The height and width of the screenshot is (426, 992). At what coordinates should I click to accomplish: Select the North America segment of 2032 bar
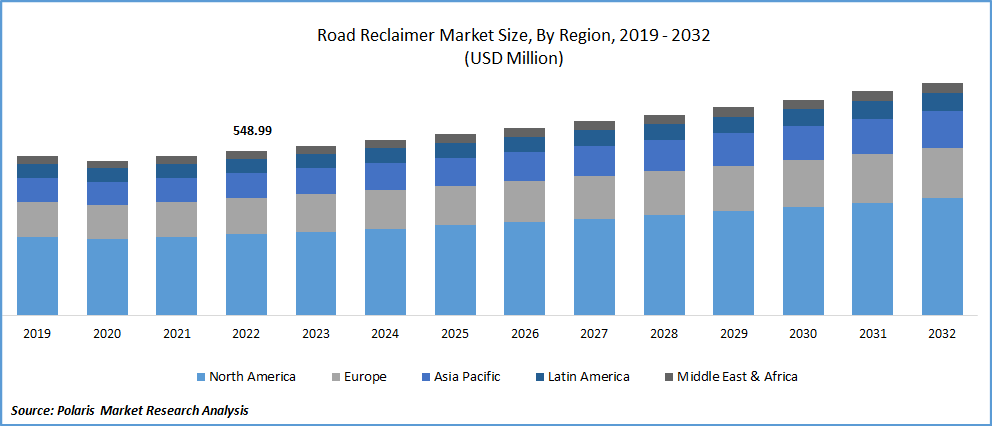(942, 256)
